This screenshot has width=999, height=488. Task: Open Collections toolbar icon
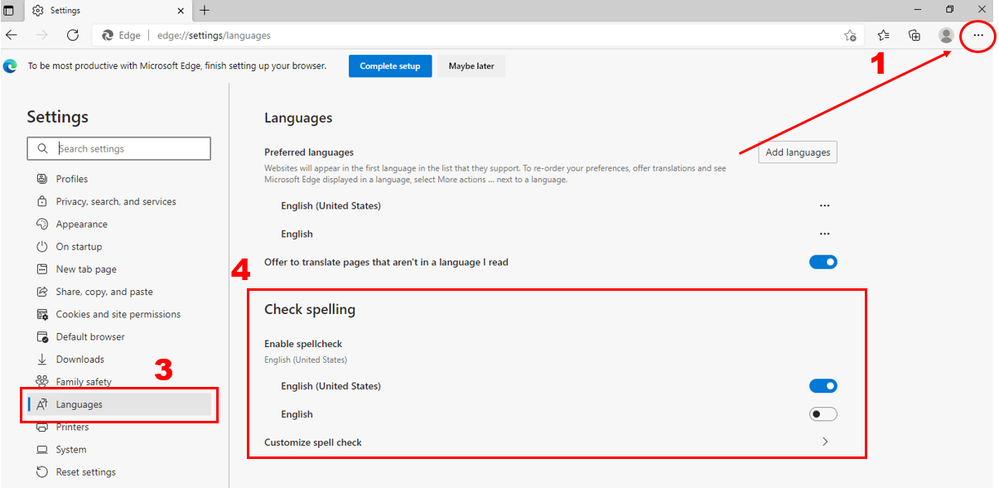click(x=914, y=36)
